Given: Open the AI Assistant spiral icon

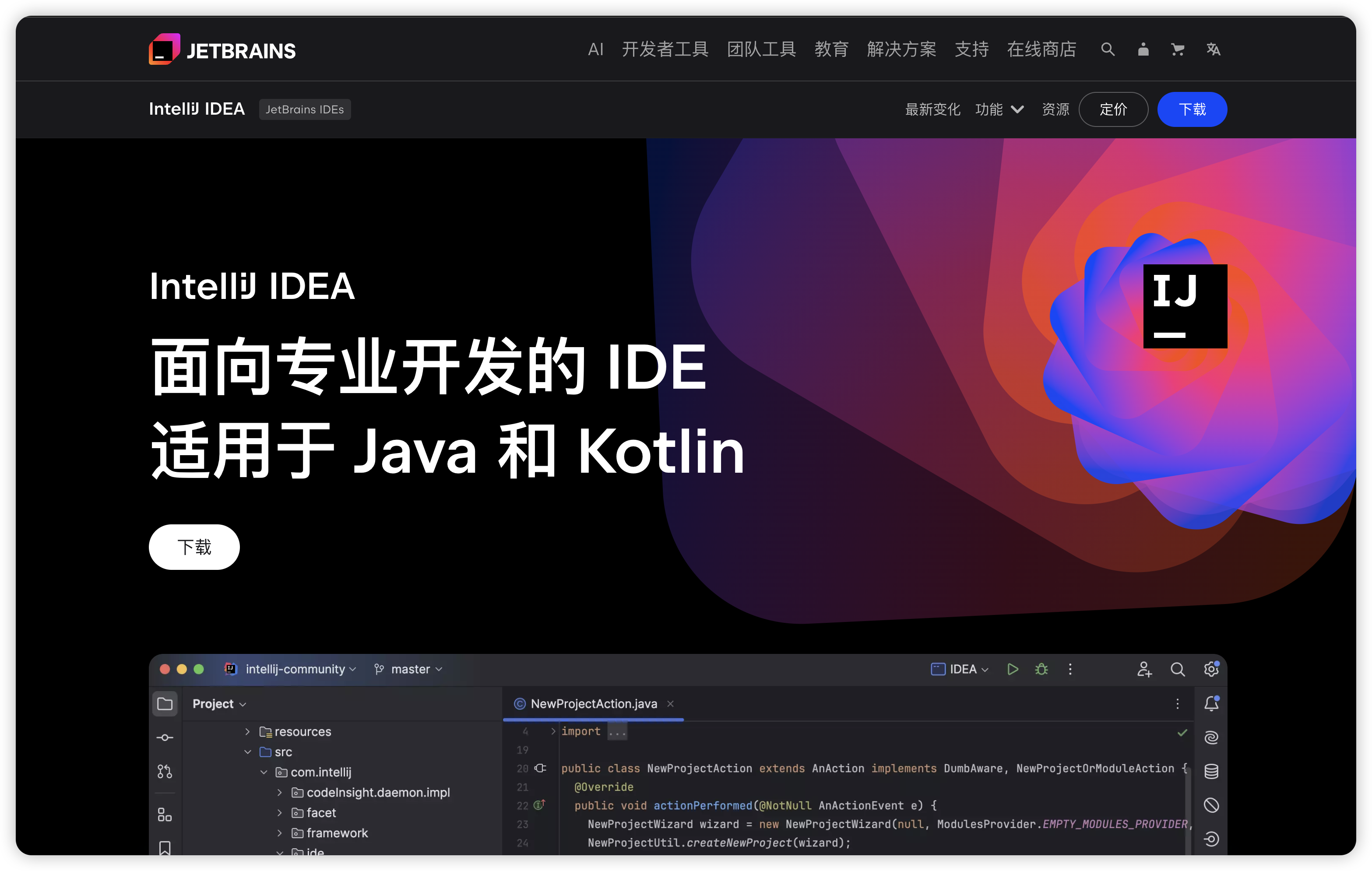Looking at the screenshot, I should pyautogui.click(x=1211, y=738).
